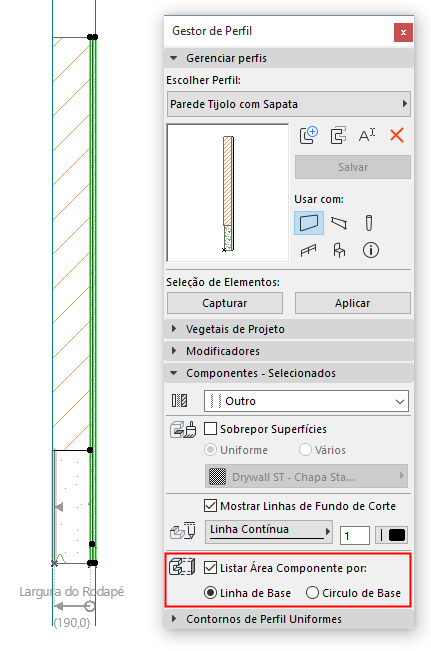Select Linha de Base radio button
Screen dimensions: 431x651
coord(211,592)
